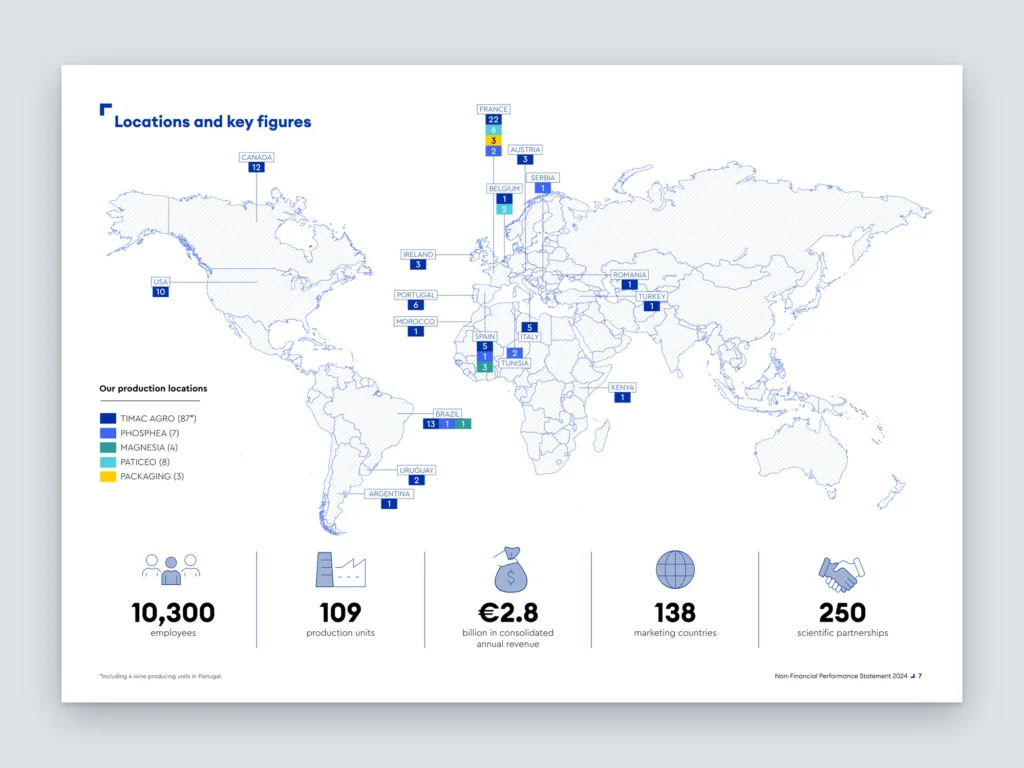Click the USA map label
Viewport: 1024px width, 768px height.
pyautogui.click(x=161, y=282)
